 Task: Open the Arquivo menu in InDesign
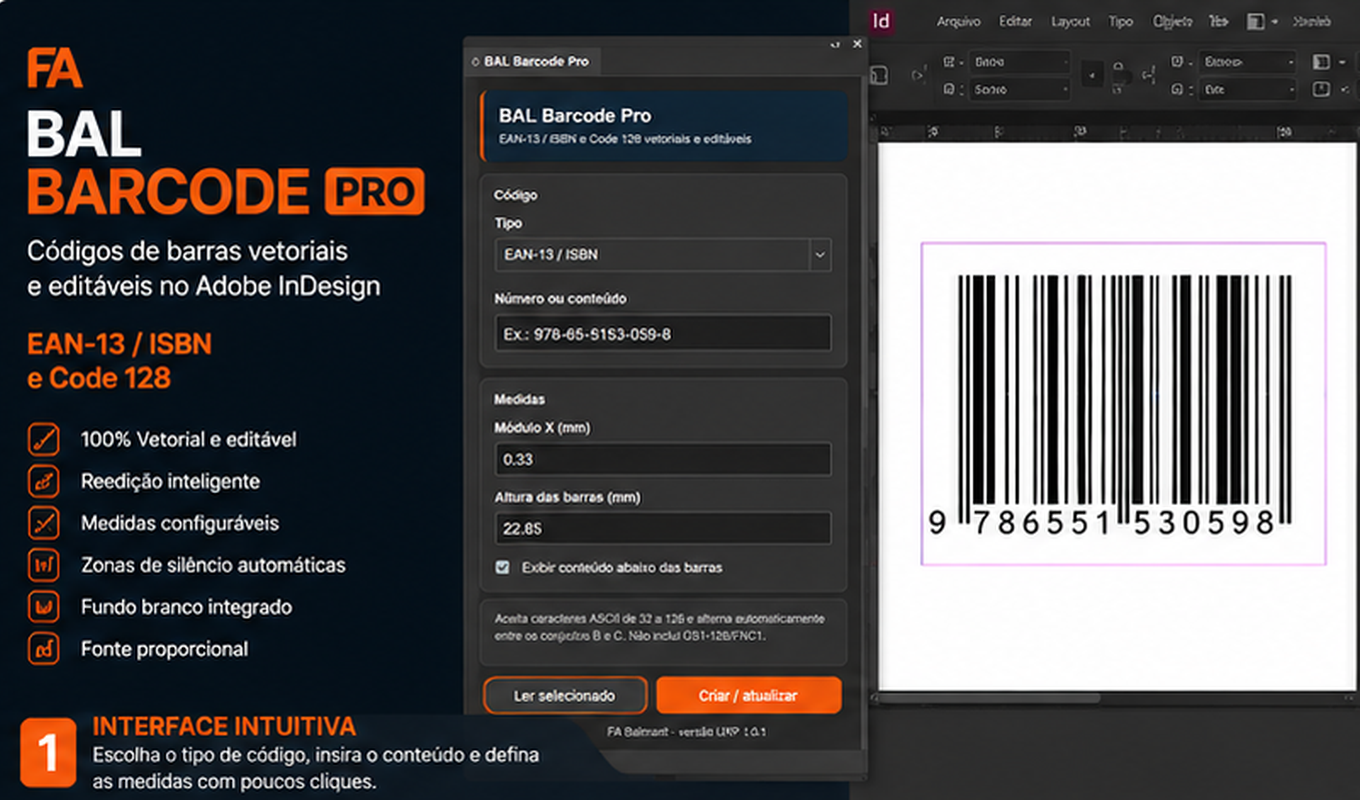[958, 21]
